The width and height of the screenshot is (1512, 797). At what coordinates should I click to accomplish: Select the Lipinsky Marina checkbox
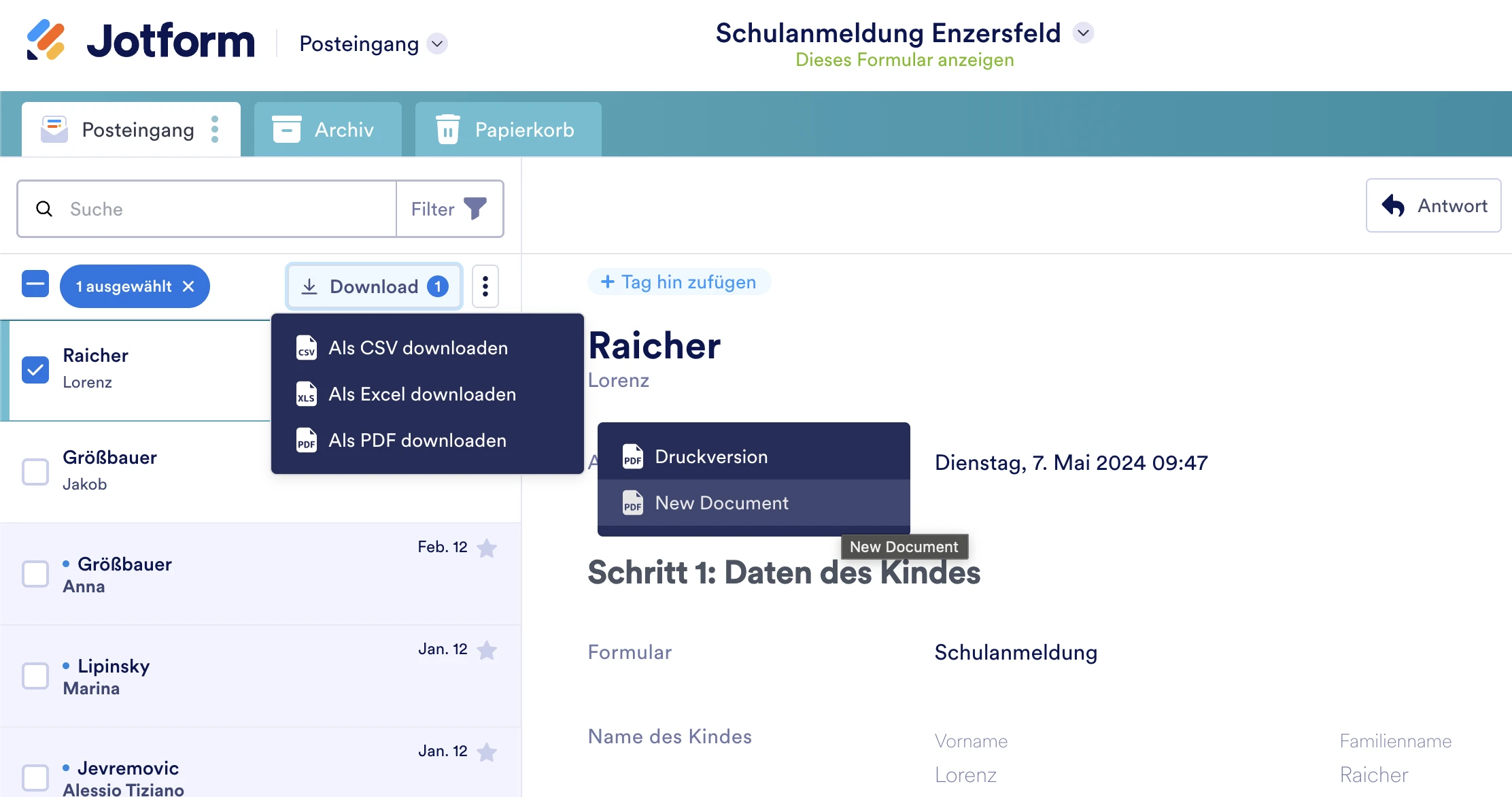pos(35,676)
